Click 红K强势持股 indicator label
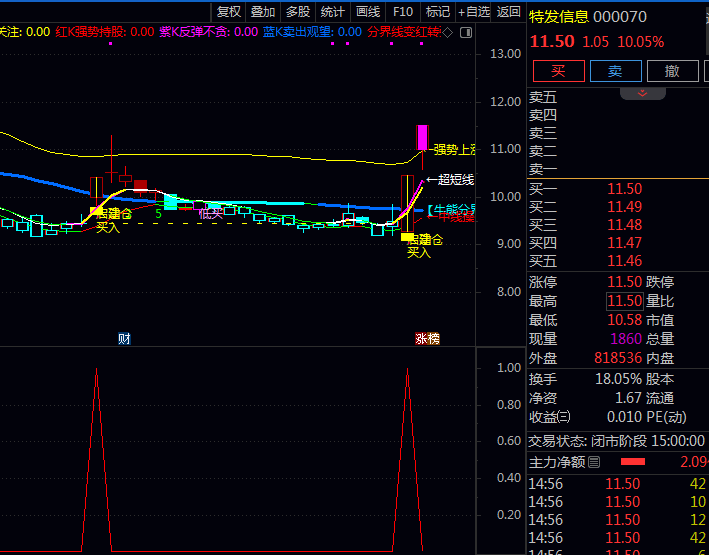Screen dimensions: 709x555 click(x=104, y=32)
